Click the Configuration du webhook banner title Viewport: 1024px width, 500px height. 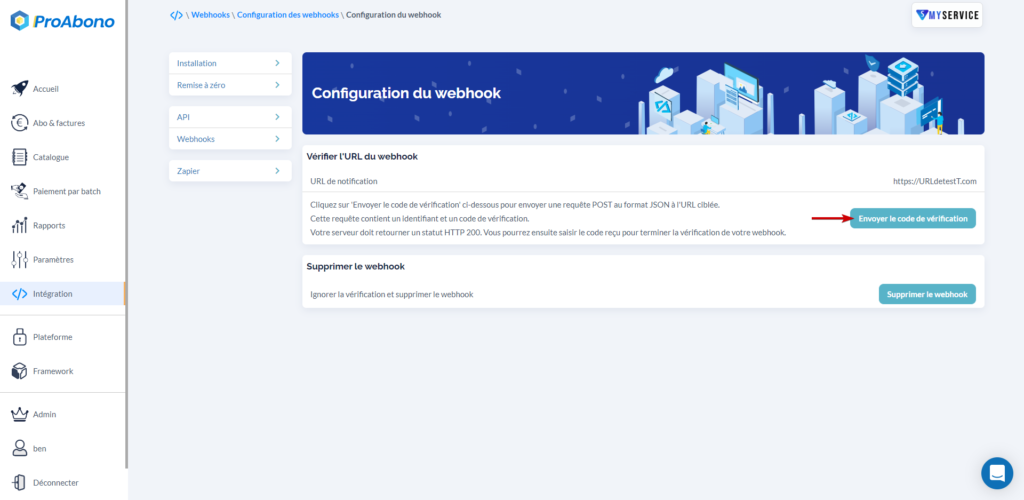406,93
